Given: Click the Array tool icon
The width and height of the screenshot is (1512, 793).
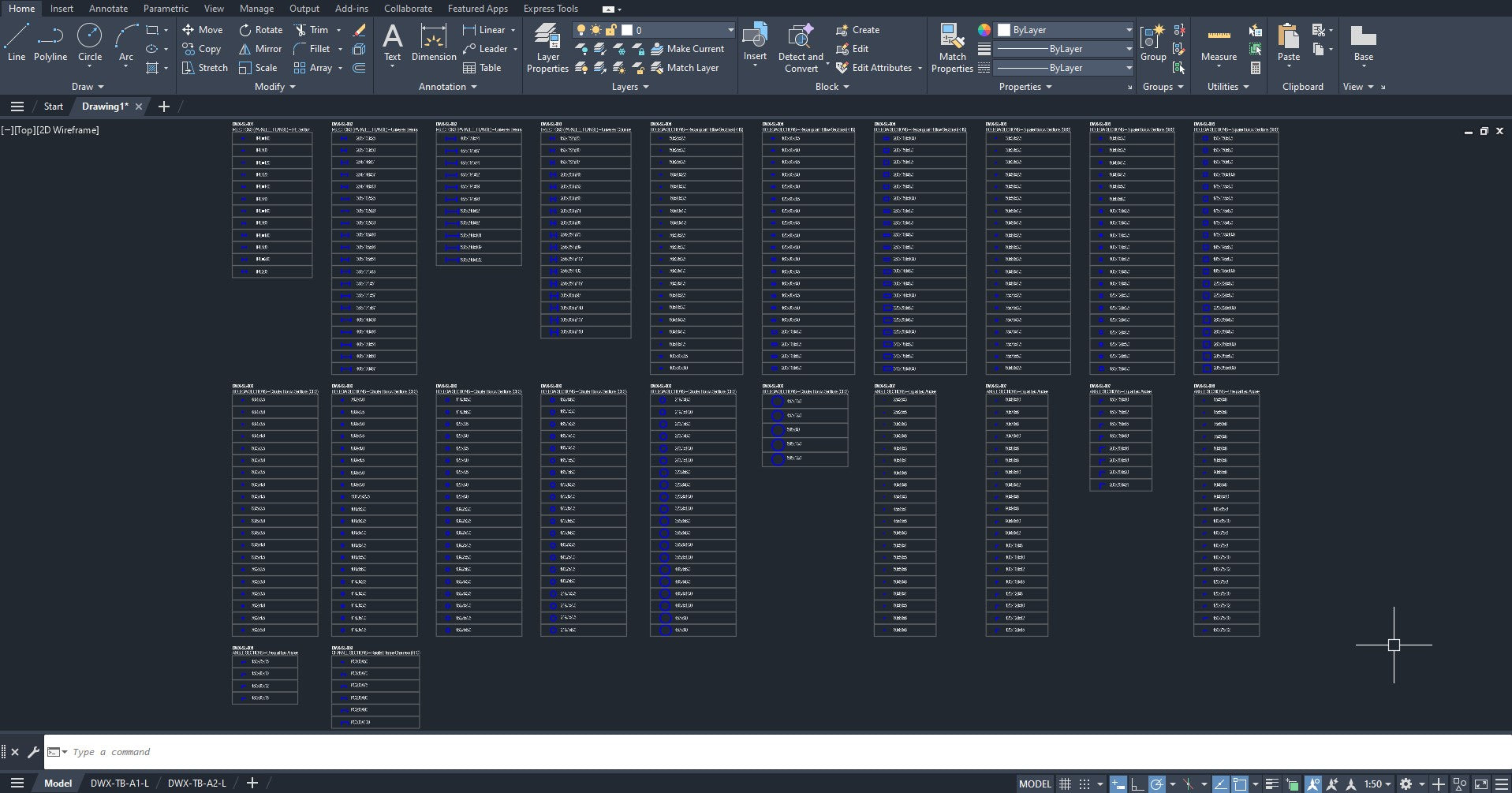Looking at the screenshot, I should pos(301,68).
